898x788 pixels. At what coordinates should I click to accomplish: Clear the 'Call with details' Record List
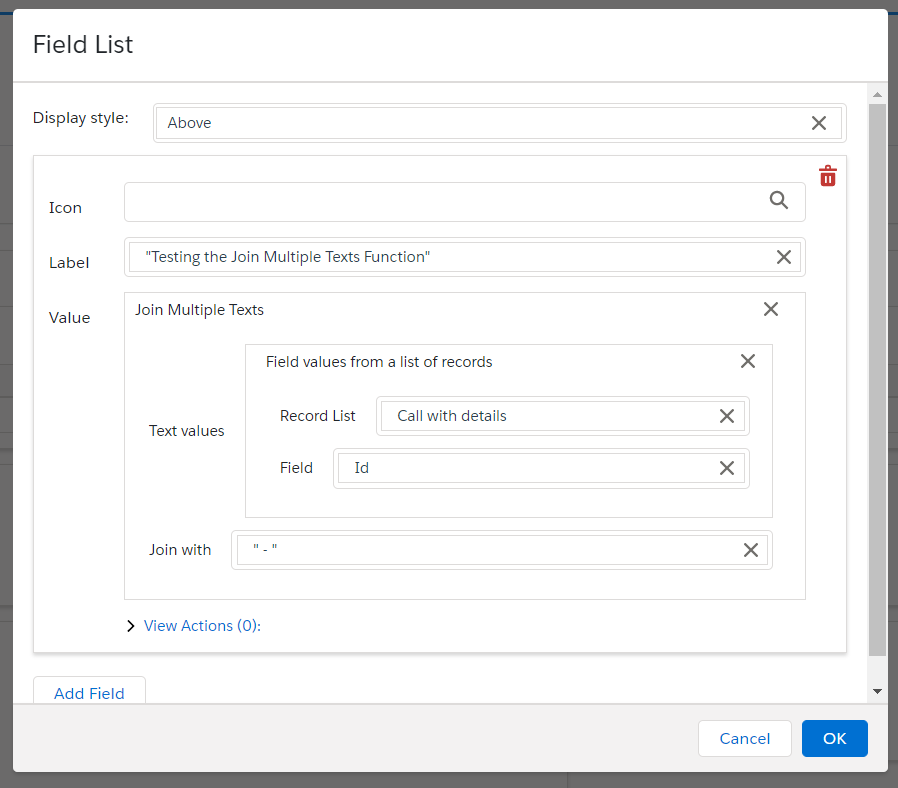tap(727, 416)
